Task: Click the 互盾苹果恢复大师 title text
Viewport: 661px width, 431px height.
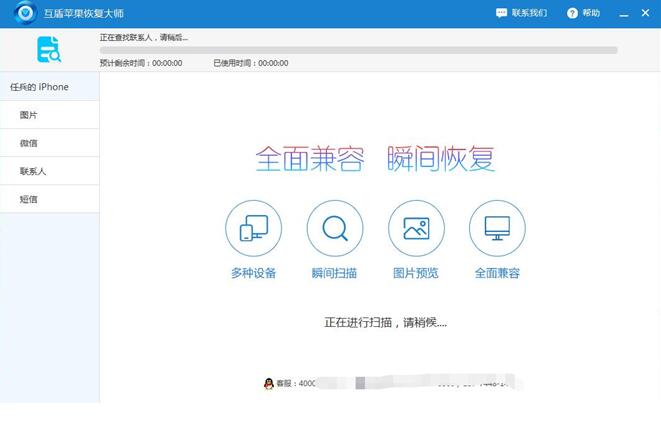Action: (83, 13)
